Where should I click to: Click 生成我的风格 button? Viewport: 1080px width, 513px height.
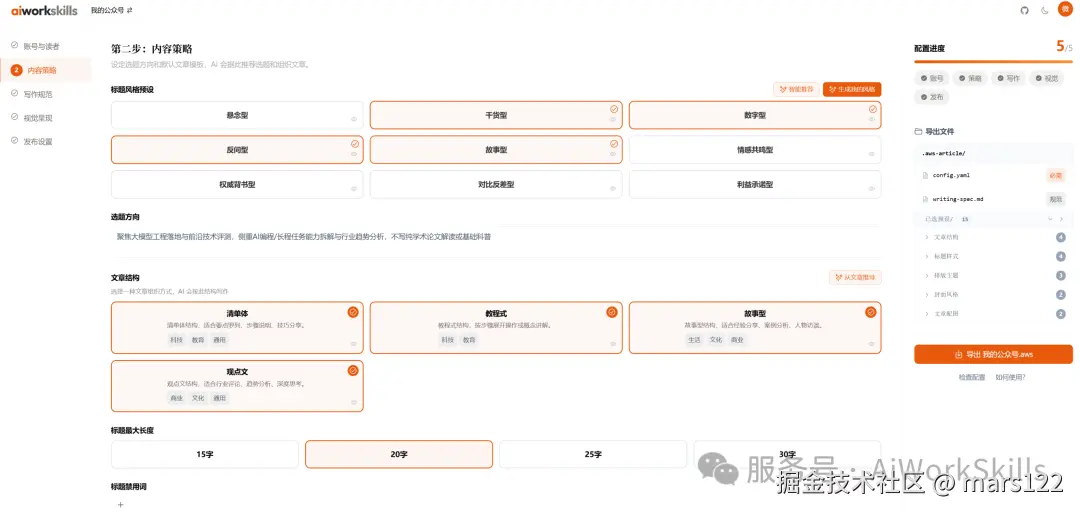(852, 90)
